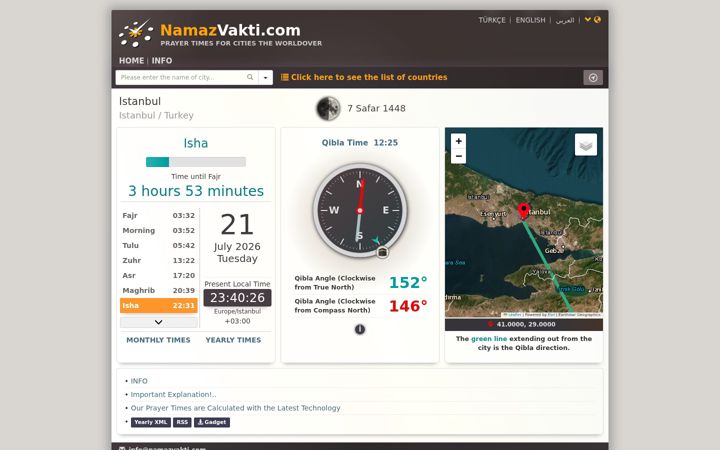Screen dimensions: 720x450
Task: Expand more prayer times chevron
Action: coord(158,322)
